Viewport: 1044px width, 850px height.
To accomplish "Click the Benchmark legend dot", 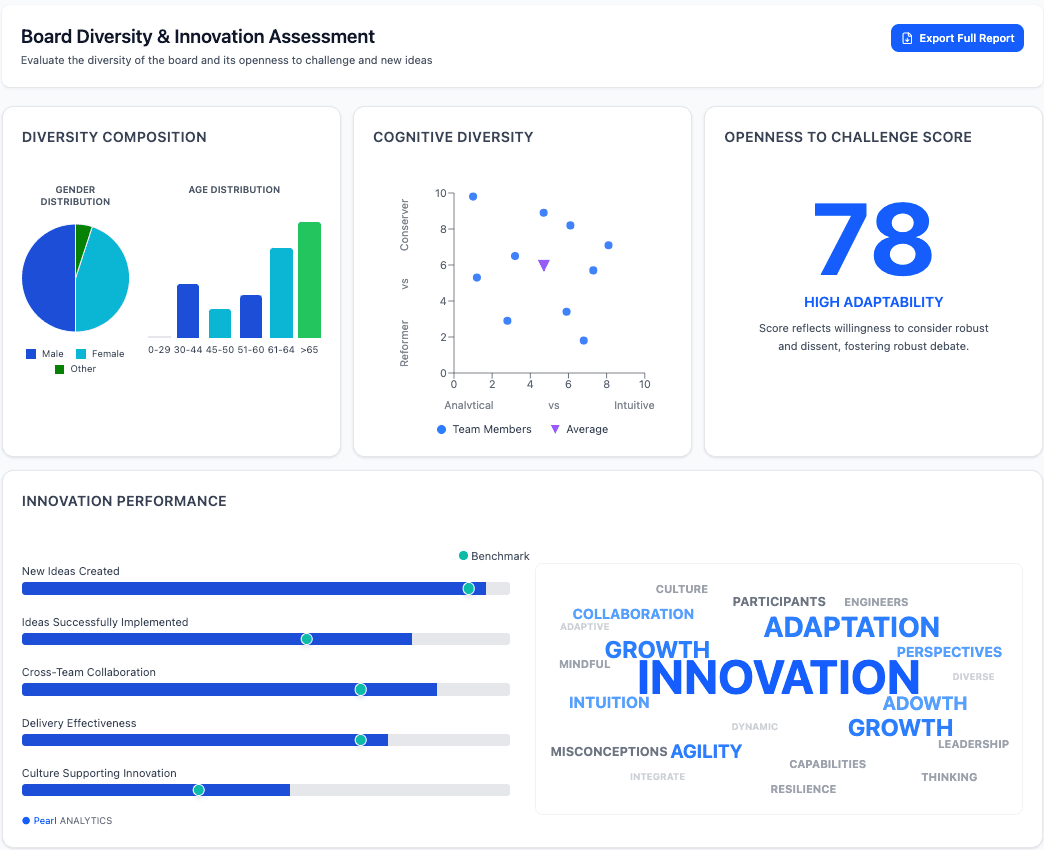I will coord(463,556).
